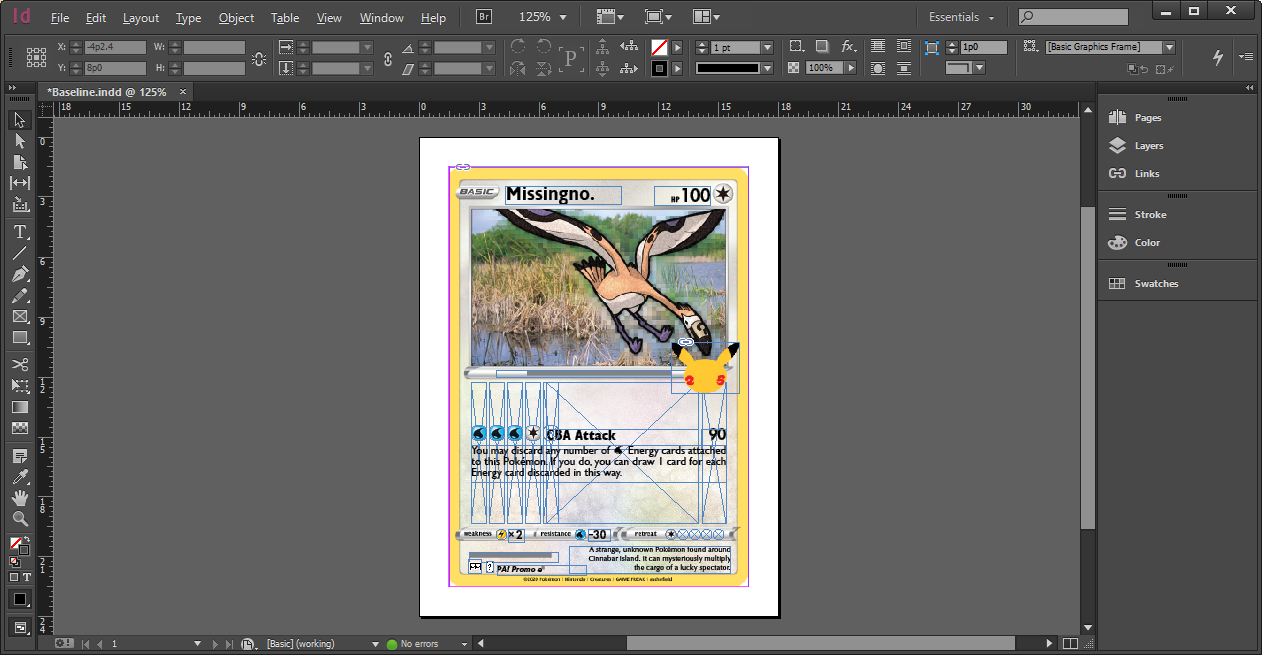Open the Essentials workspace dropdown
This screenshot has width=1262, height=655.
961,17
